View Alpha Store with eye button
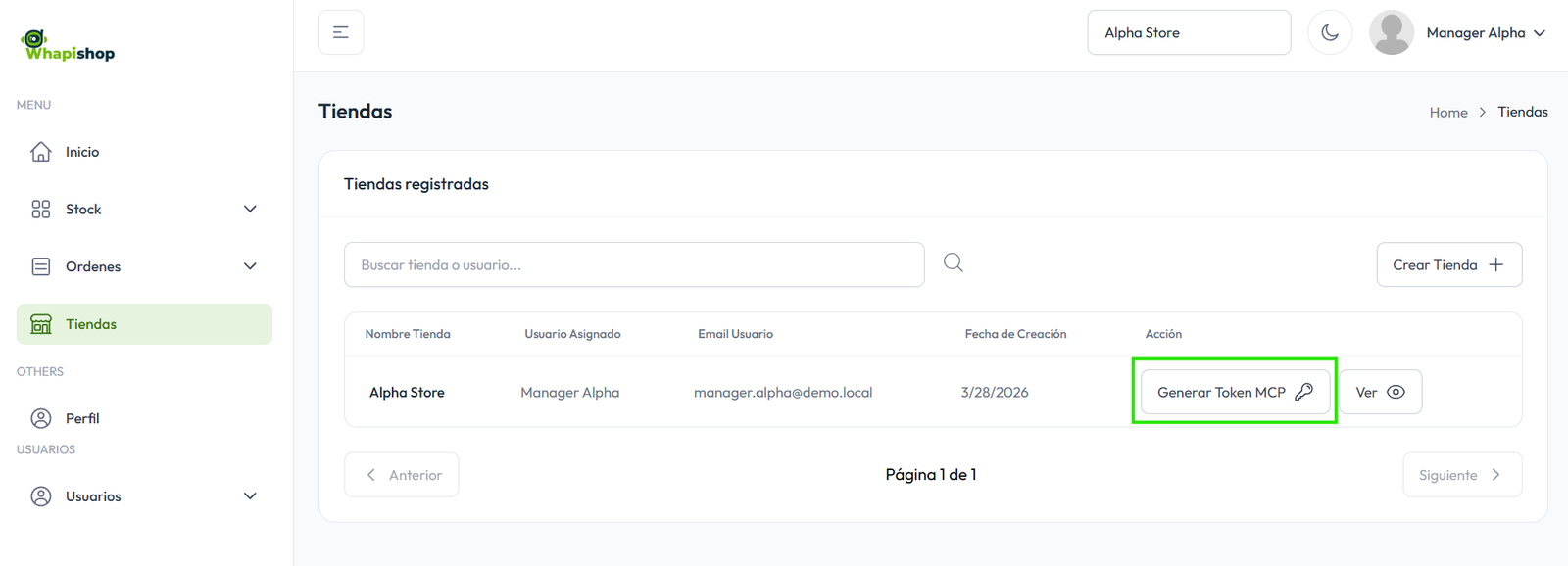The width and height of the screenshot is (1568, 566). (1380, 392)
